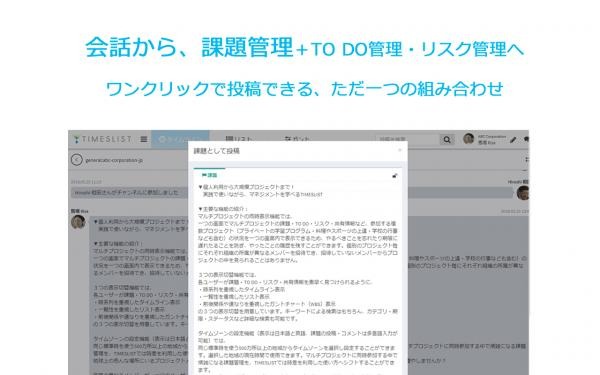600x375 pixels.
Task: Click Hiroshi's avatar on the right
Action: pos(523,192)
